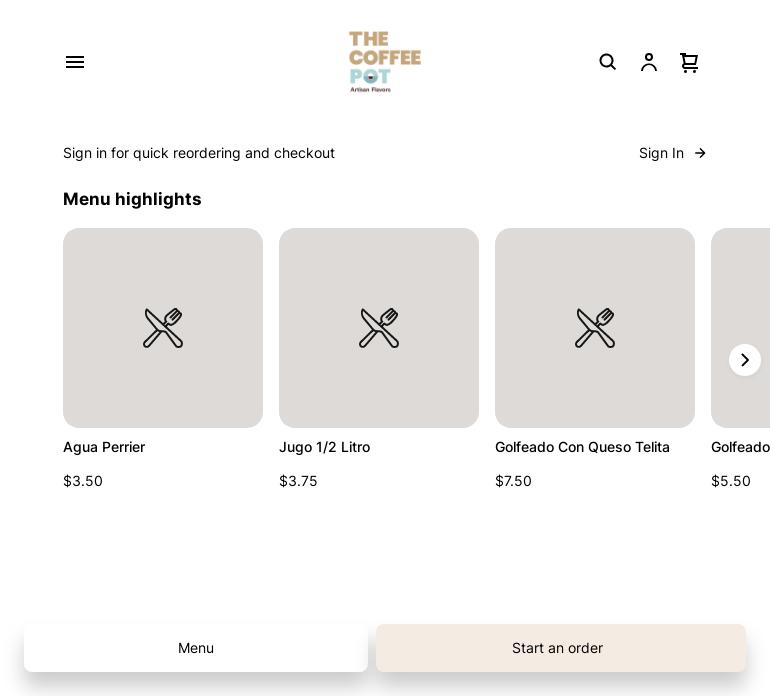
Task: Click the $7.50 Golfeado price
Action: coord(513,481)
